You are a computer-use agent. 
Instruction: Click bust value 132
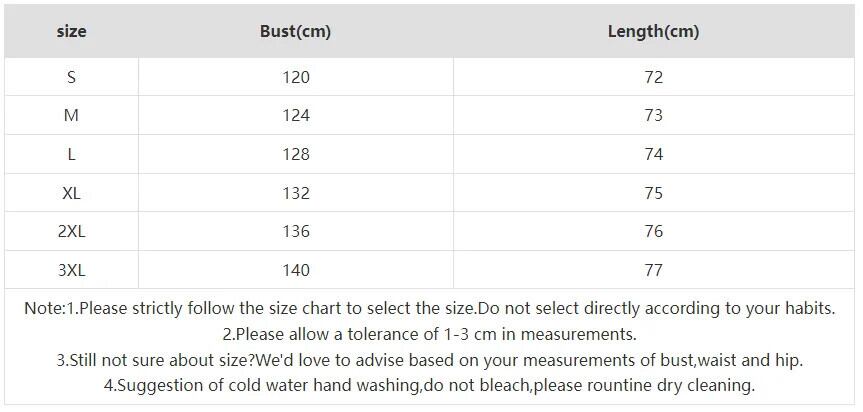(x=296, y=193)
